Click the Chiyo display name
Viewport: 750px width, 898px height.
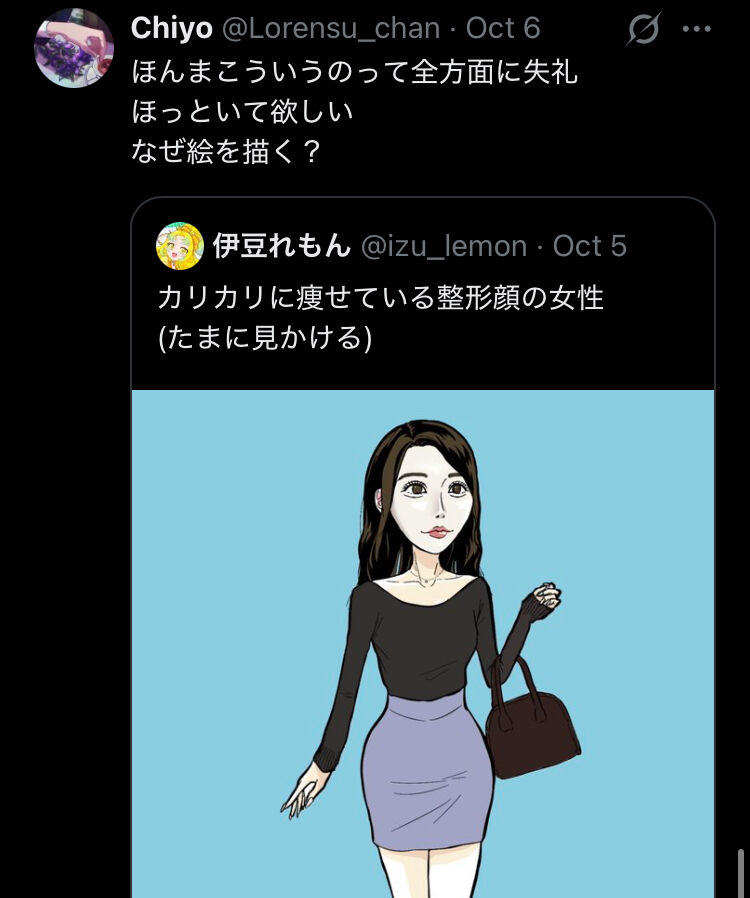coord(171,28)
